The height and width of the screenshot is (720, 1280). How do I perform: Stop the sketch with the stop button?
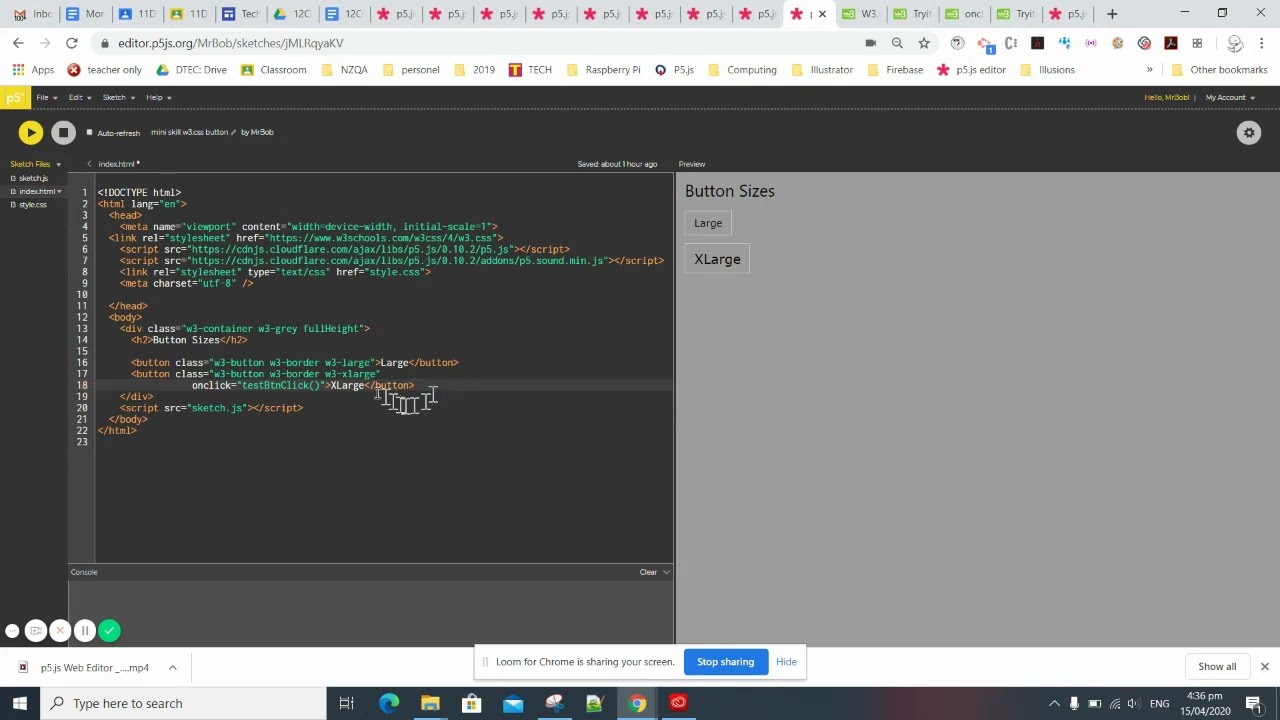click(63, 132)
